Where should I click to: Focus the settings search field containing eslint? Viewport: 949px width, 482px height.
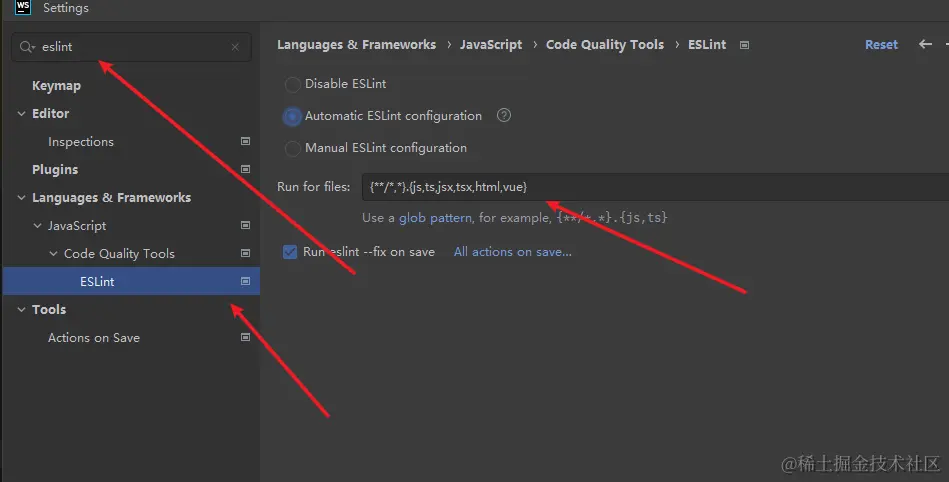click(131, 47)
